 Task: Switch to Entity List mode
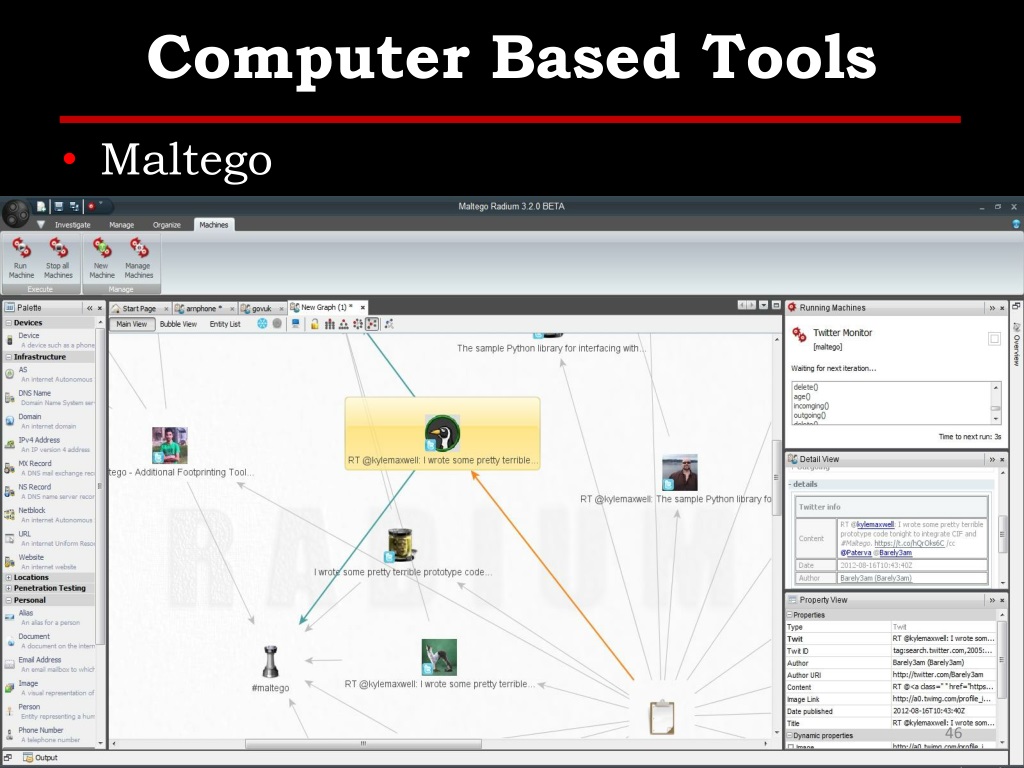pos(225,324)
